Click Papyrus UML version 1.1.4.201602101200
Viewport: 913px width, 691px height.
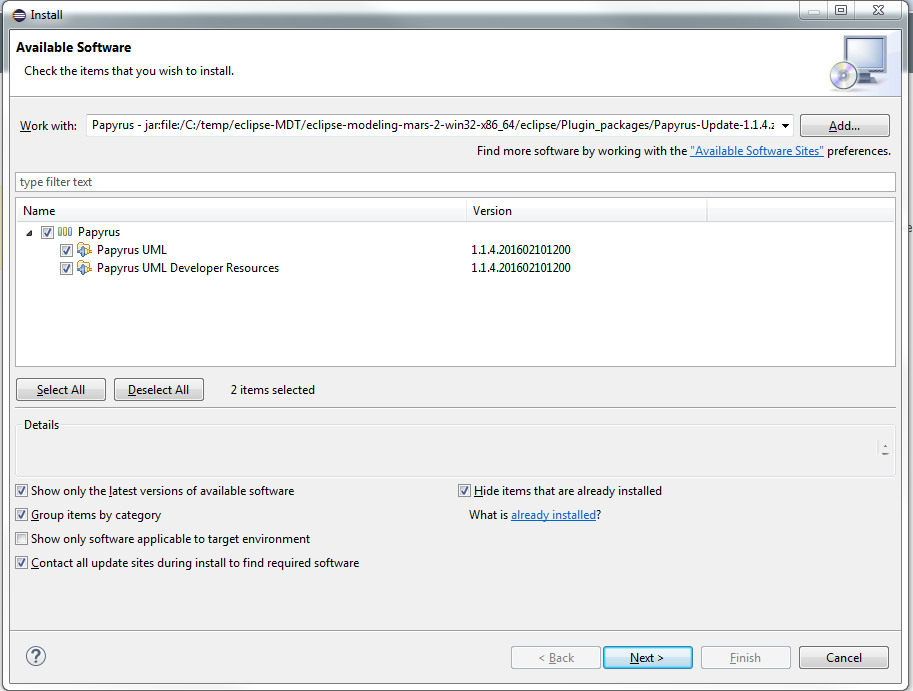click(x=521, y=250)
